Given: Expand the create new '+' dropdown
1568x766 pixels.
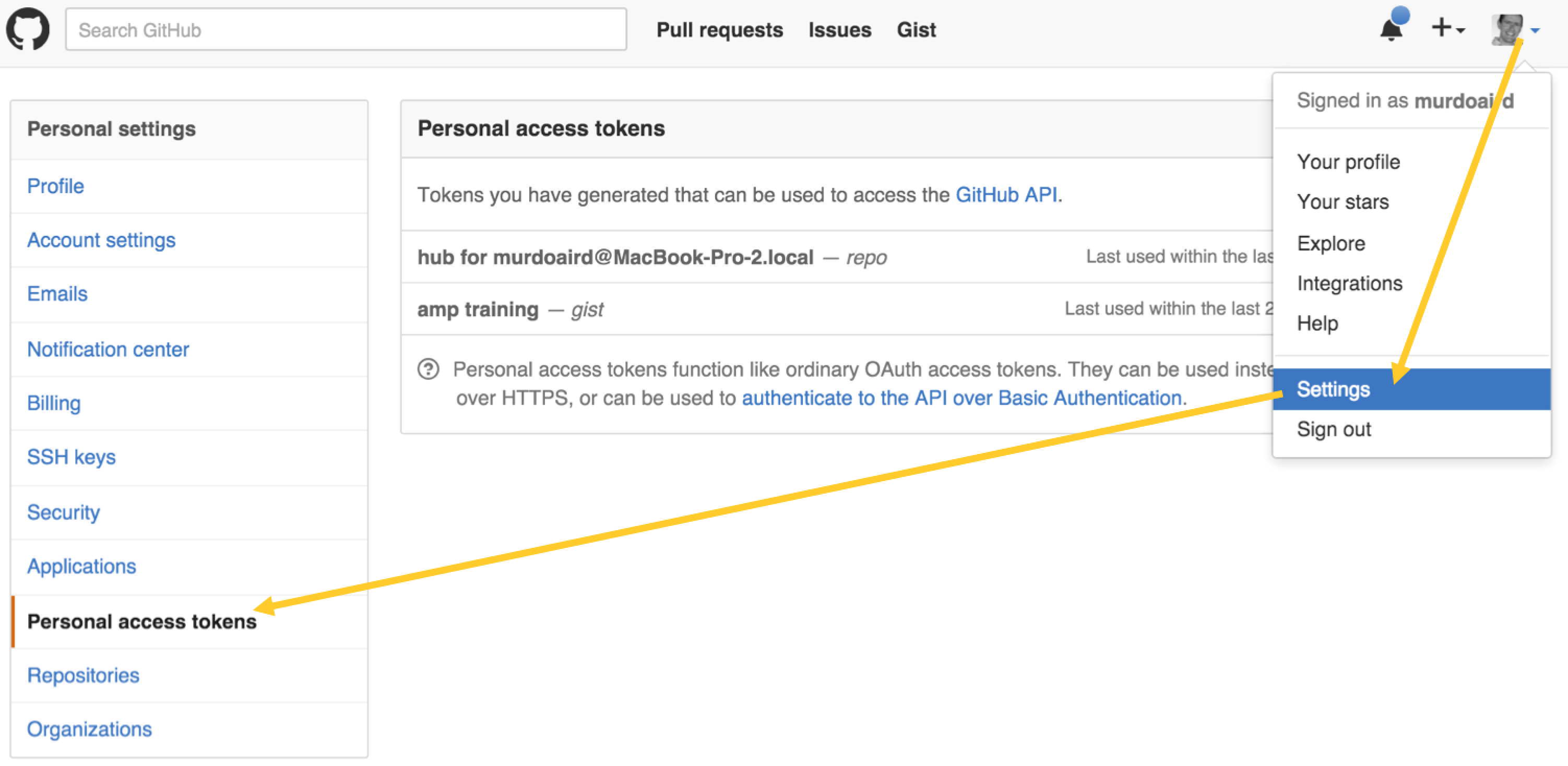Looking at the screenshot, I should 1447,29.
